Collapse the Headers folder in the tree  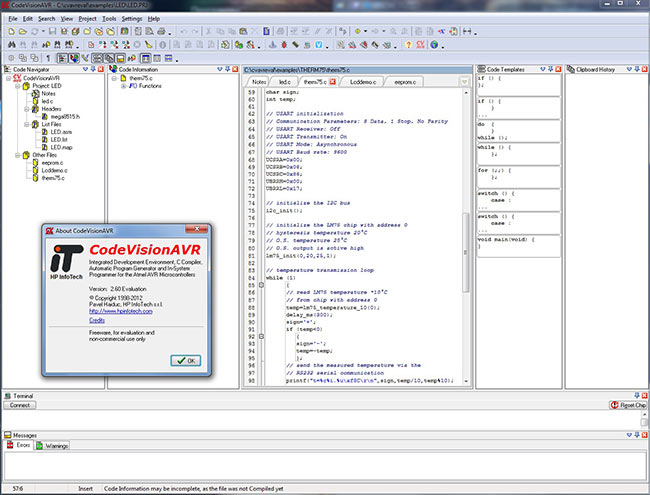click(26, 109)
